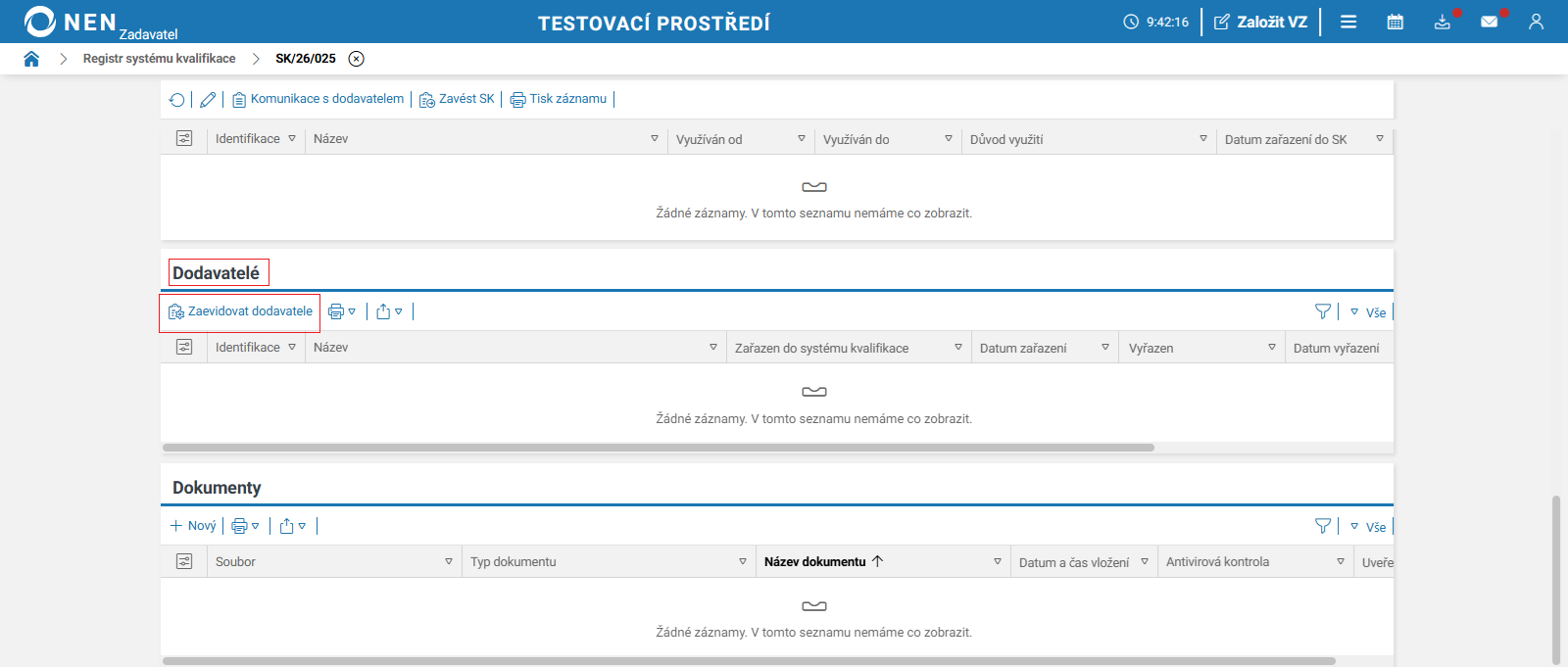Close the SK/26/025 breadcrumb tab
1568x667 pixels.
tap(357, 59)
